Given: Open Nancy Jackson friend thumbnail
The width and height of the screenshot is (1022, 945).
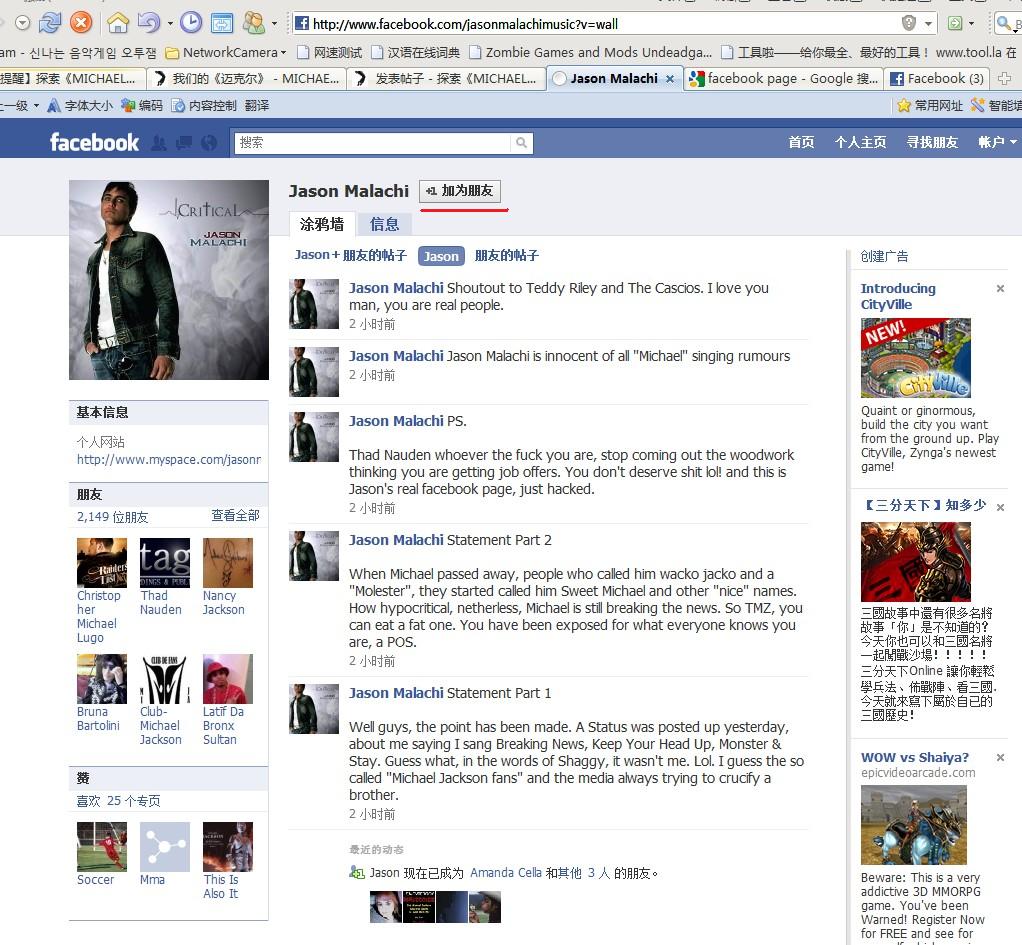Looking at the screenshot, I should 227,562.
